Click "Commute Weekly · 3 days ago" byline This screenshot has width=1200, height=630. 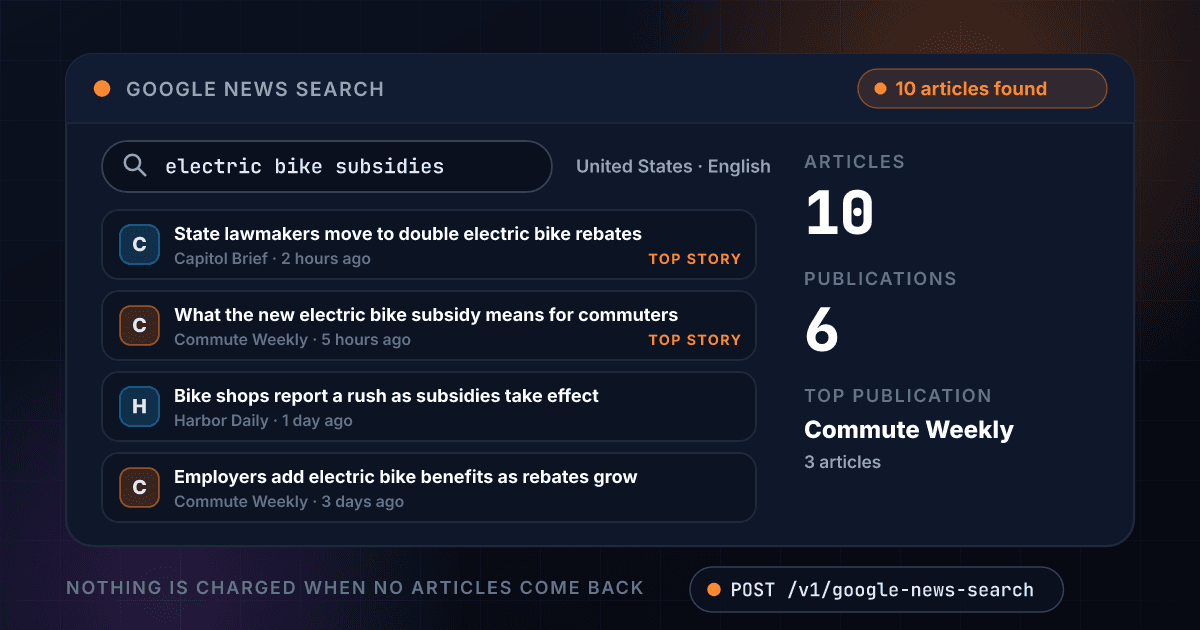click(289, 502)
